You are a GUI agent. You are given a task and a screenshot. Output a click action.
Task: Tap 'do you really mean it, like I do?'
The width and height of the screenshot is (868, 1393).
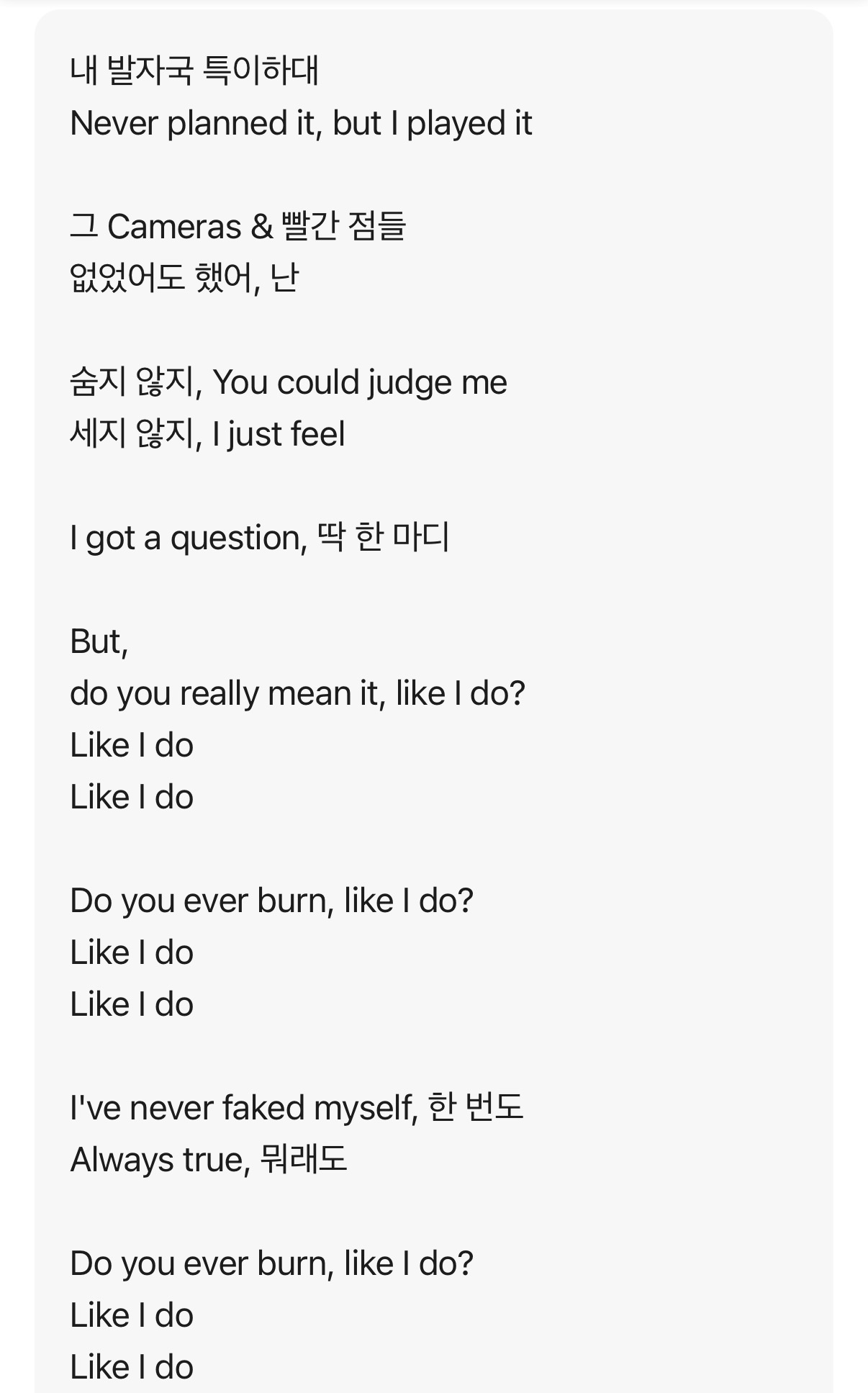298,693
